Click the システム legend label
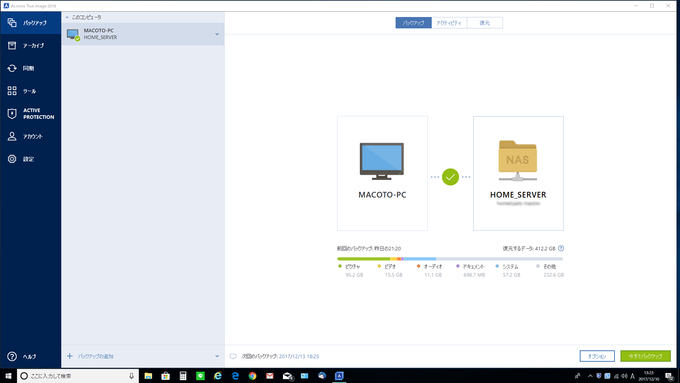This screenshot has height=383, width=680. [x=510, y=267]
